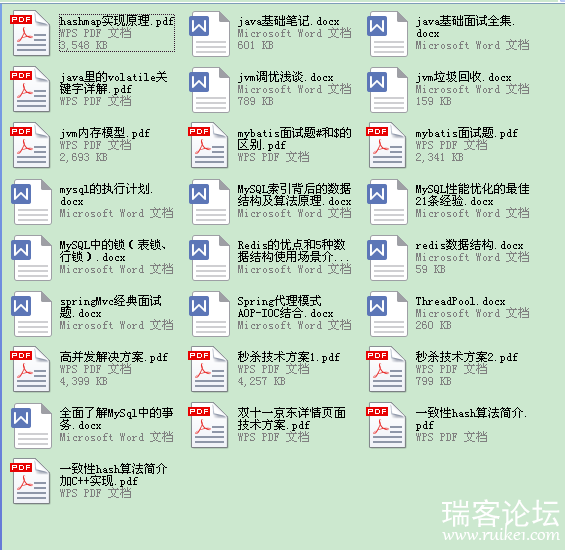
Task: Click the file name java里的volatile关键字详解.pdf
Action: click(x=114, y=83)
